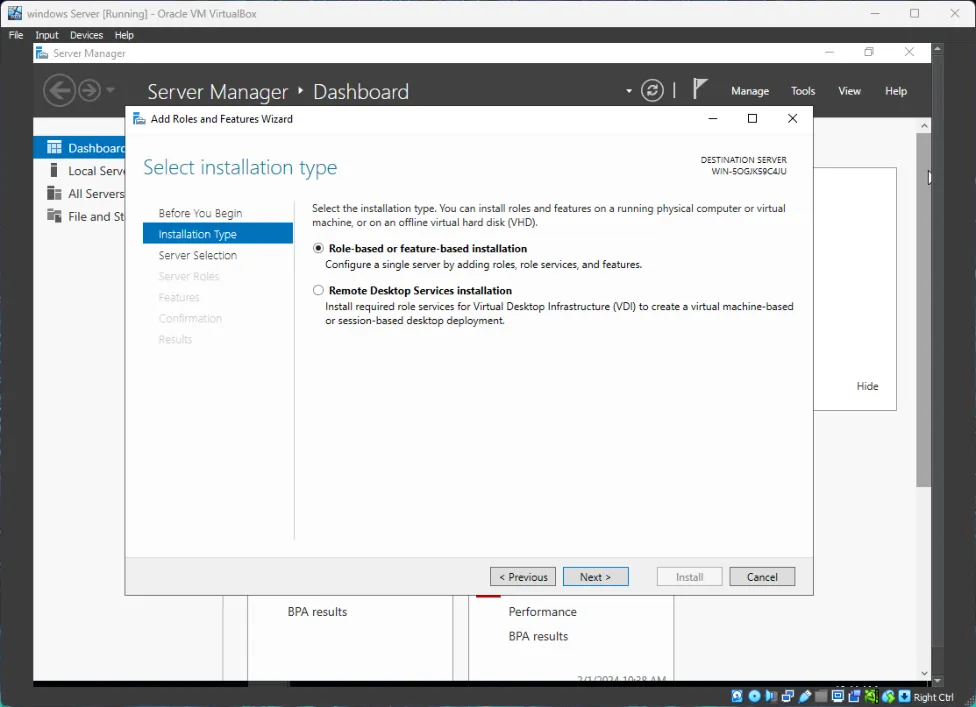Image resolution: width=976 pixels, height=707 pixels.
Task: Click Hide in the dashboard panel
Action: tap(867, 386)
